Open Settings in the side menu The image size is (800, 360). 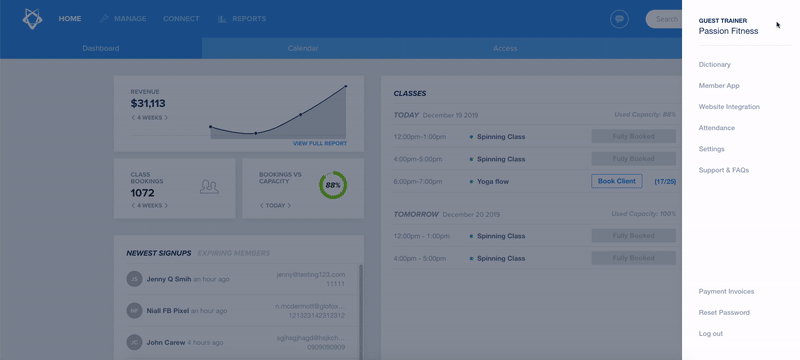pyautogui.click(x=712, y=149)
